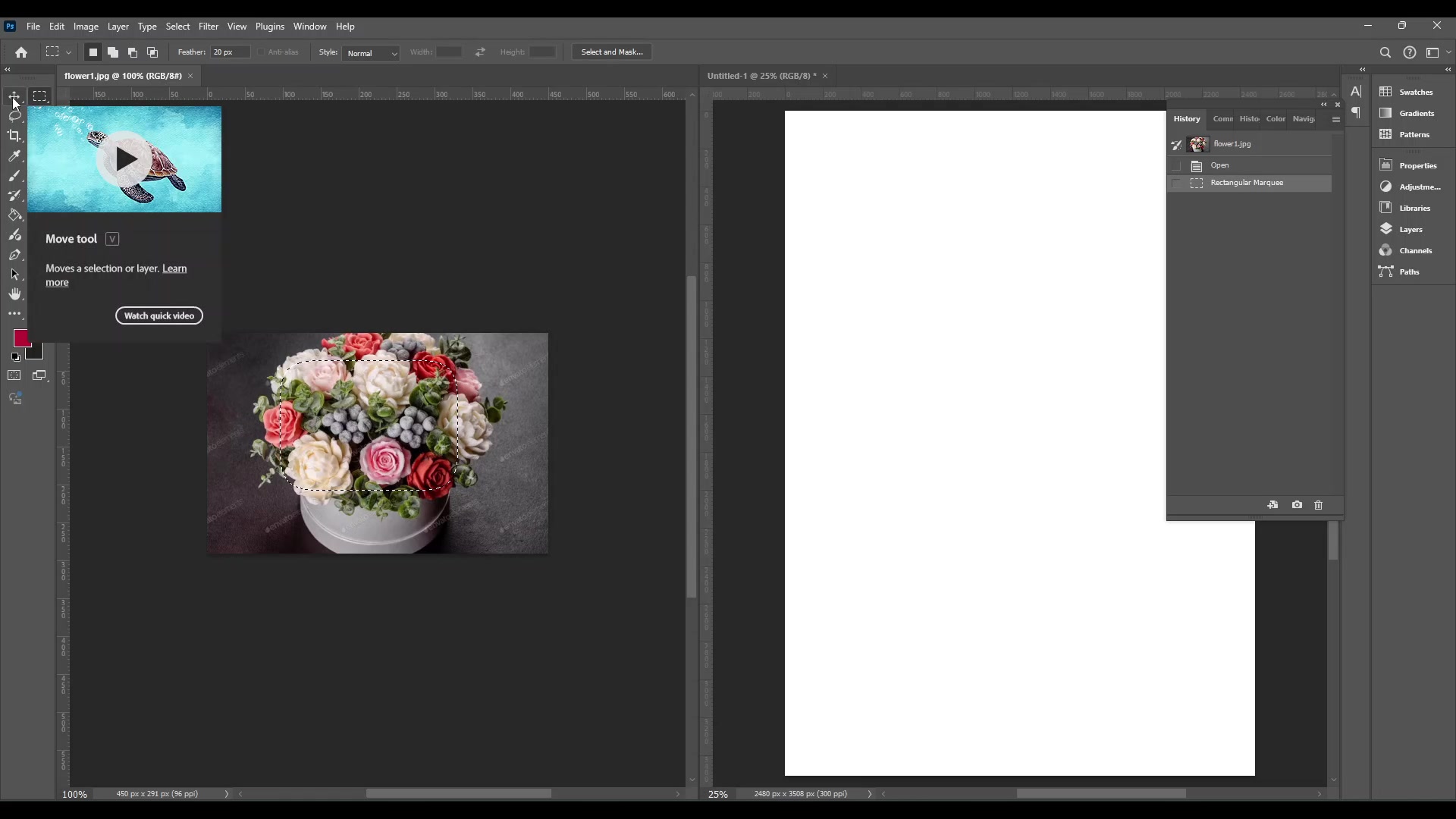Select the Pen tool
The image size is (1456, 819).
(x=14, y=255)
